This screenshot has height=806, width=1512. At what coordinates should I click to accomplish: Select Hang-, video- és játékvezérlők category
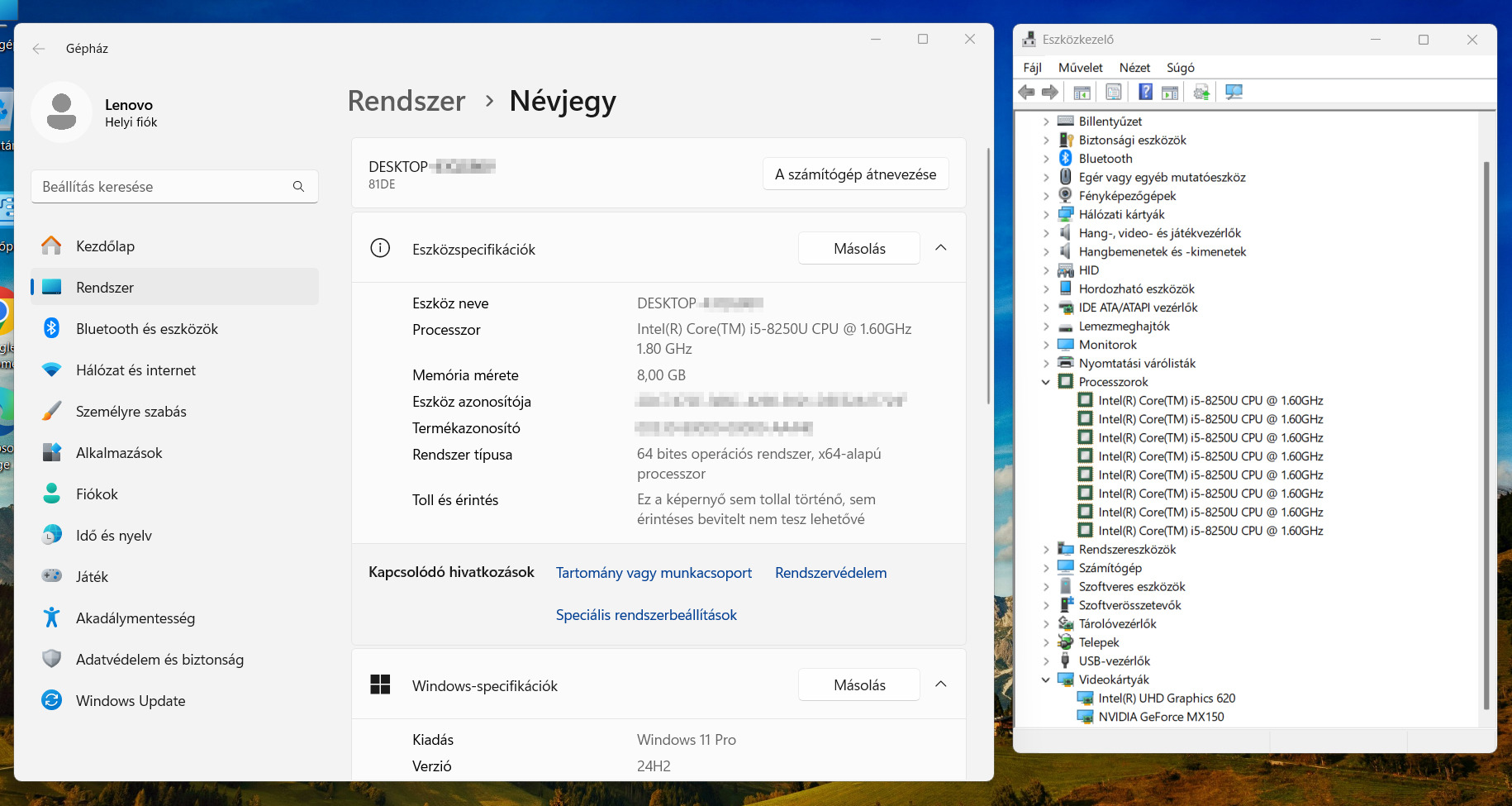(1160, 233)
